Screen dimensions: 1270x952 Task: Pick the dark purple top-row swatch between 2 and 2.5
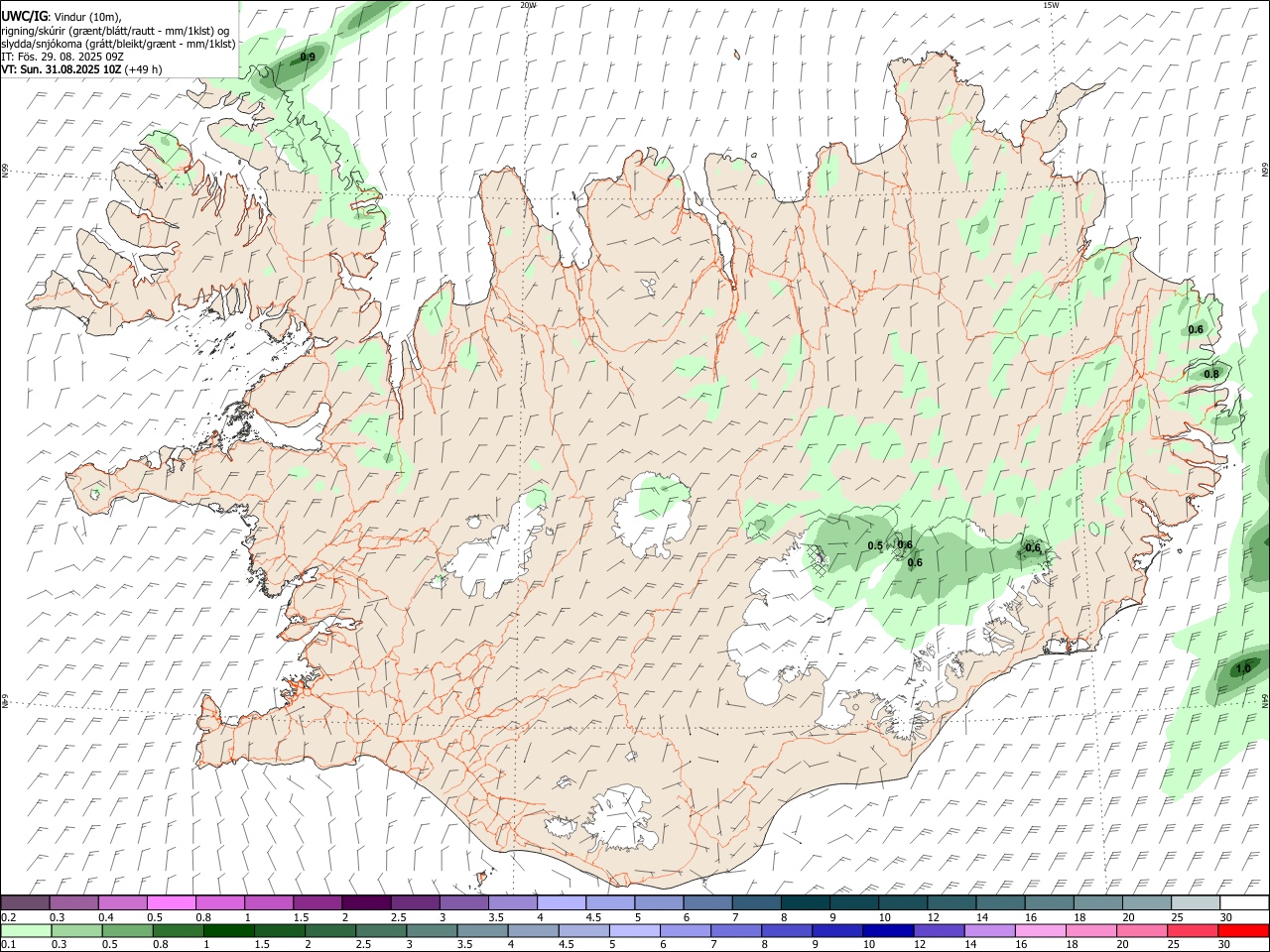click(x=365, y=902)
